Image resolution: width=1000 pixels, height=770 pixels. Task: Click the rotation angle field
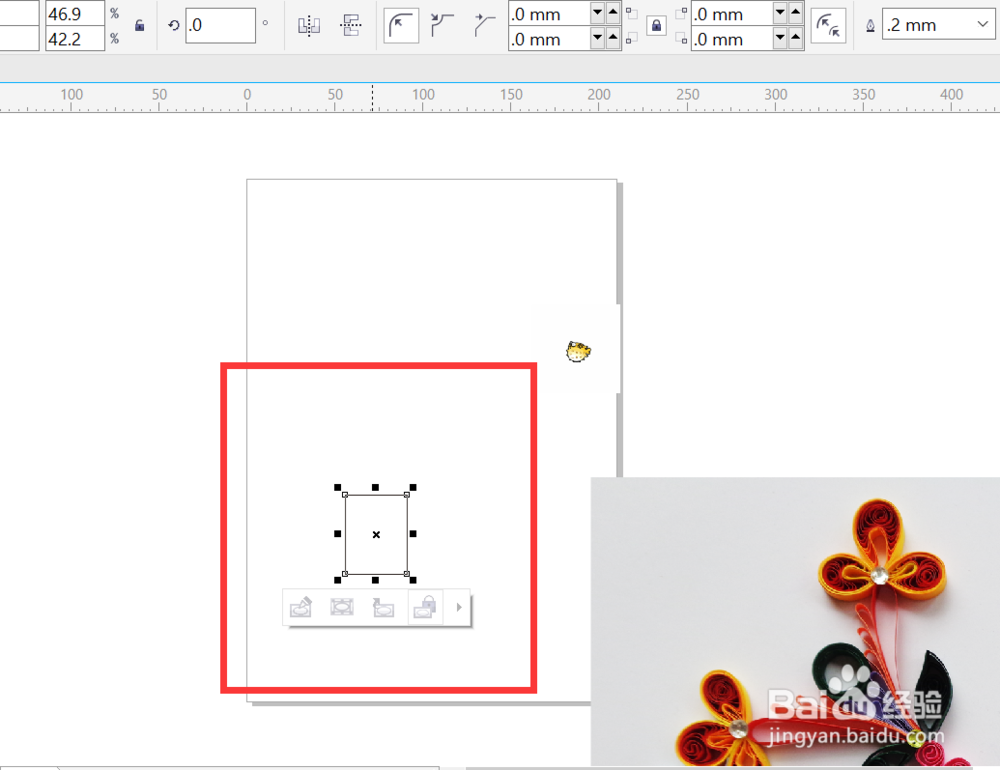point(221,26)
